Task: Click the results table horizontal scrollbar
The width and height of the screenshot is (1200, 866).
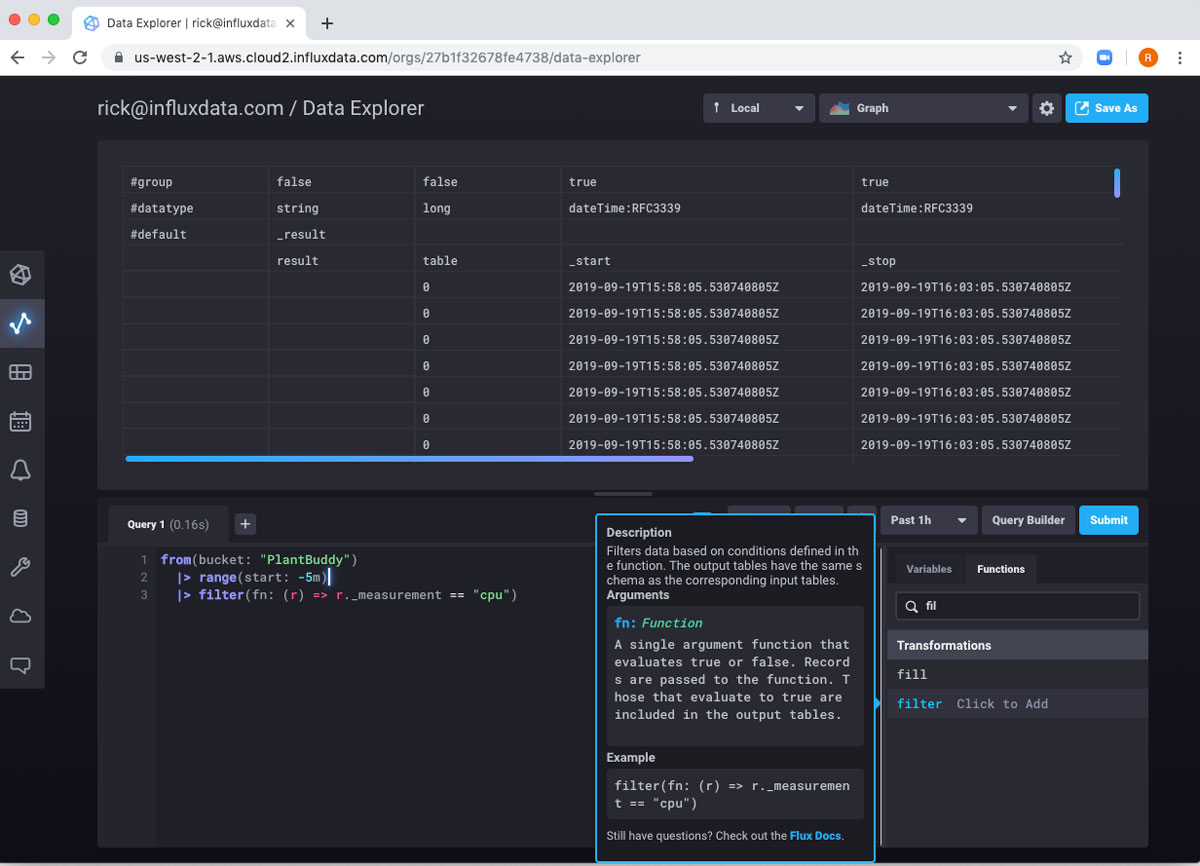Action: click(x=409, y=459)
